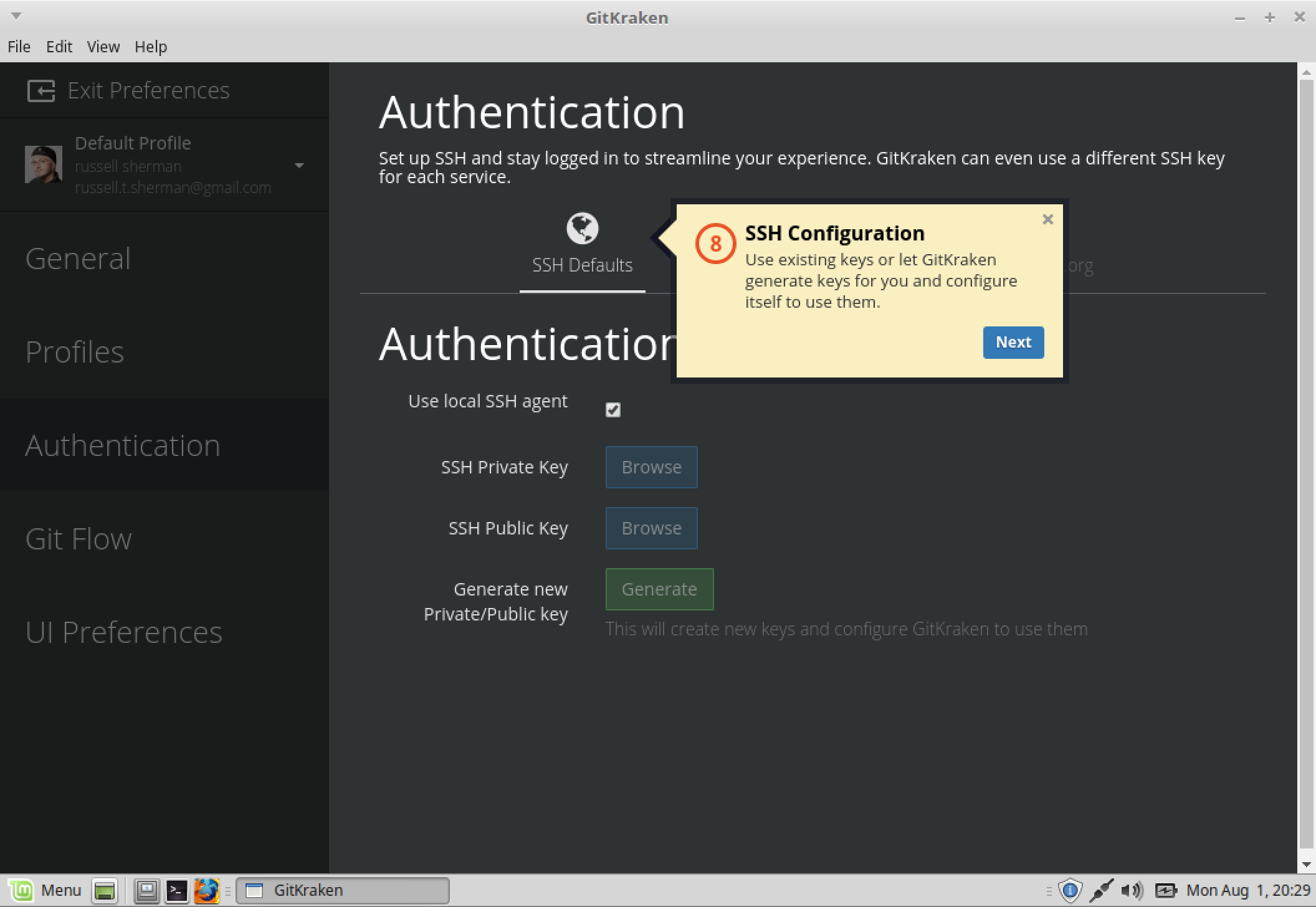Image resolution: width=1316 pixels, height=907 pixels.
Task: Click the battery power tray icon
Action: (1166, 891)
